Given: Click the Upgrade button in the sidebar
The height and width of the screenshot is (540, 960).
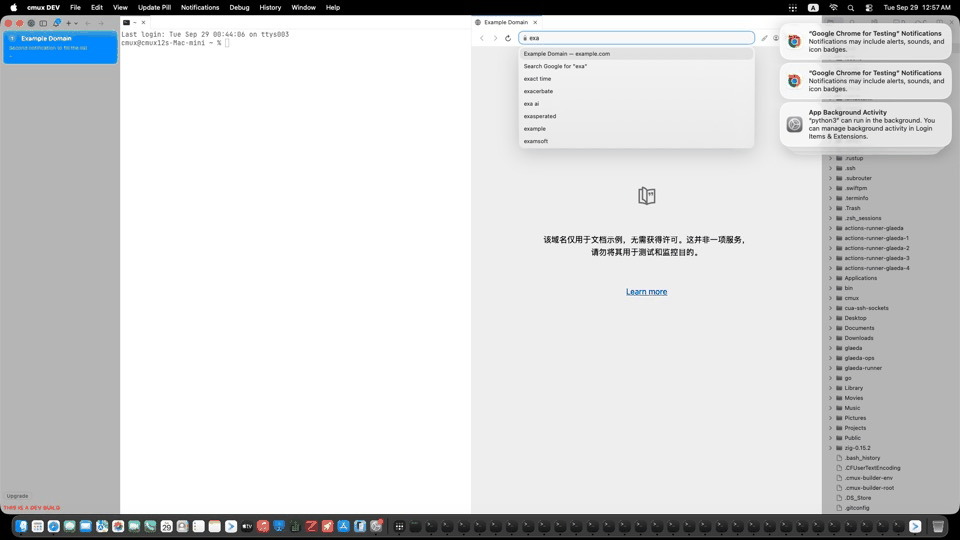Looking at the screenshot, I should coord(17,496).
